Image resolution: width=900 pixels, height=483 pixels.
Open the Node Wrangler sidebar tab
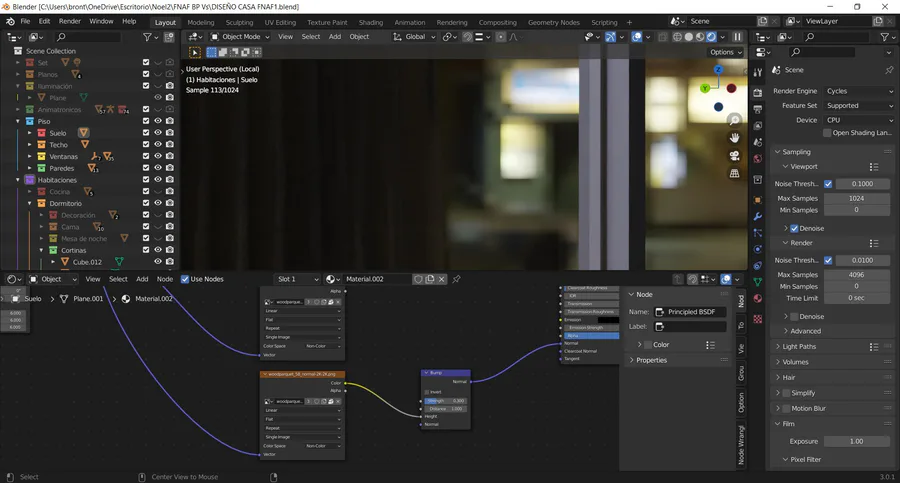coord(741,446)
